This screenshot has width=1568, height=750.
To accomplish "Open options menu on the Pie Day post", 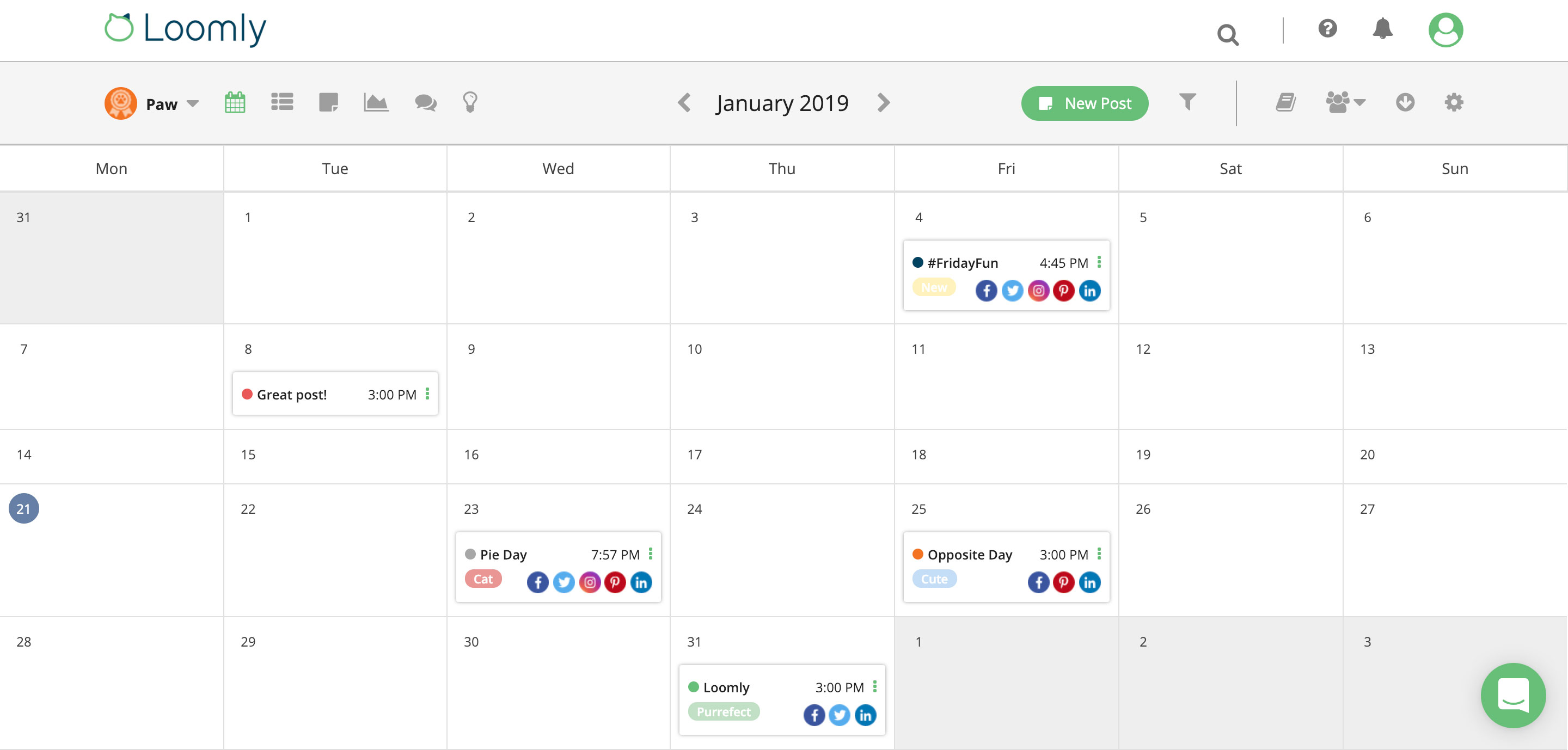I will (650, 554).
